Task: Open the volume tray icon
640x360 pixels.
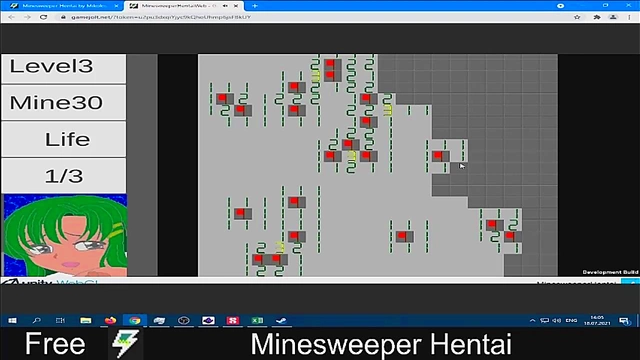Action: 557,320
